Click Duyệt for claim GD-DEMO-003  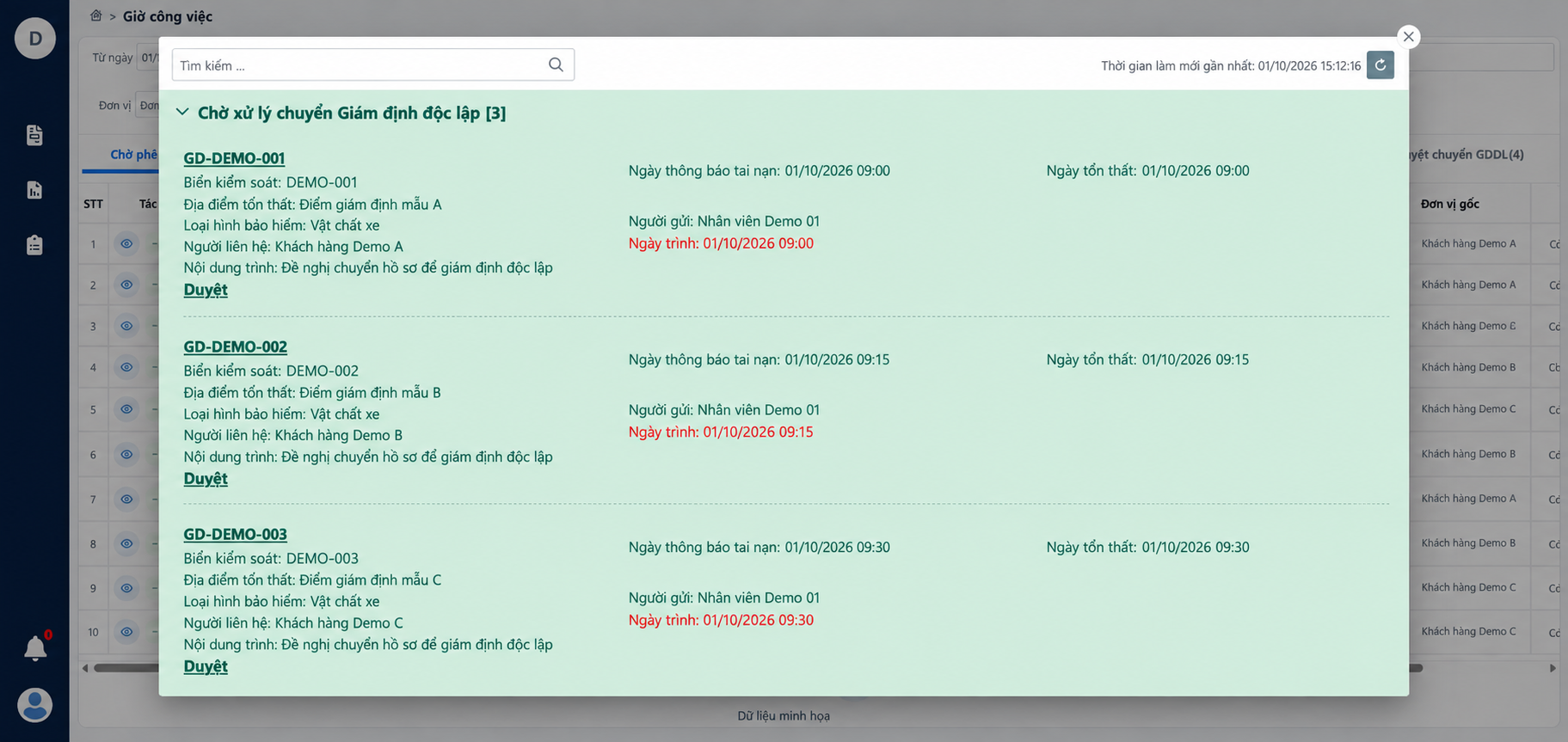[206, 666]
